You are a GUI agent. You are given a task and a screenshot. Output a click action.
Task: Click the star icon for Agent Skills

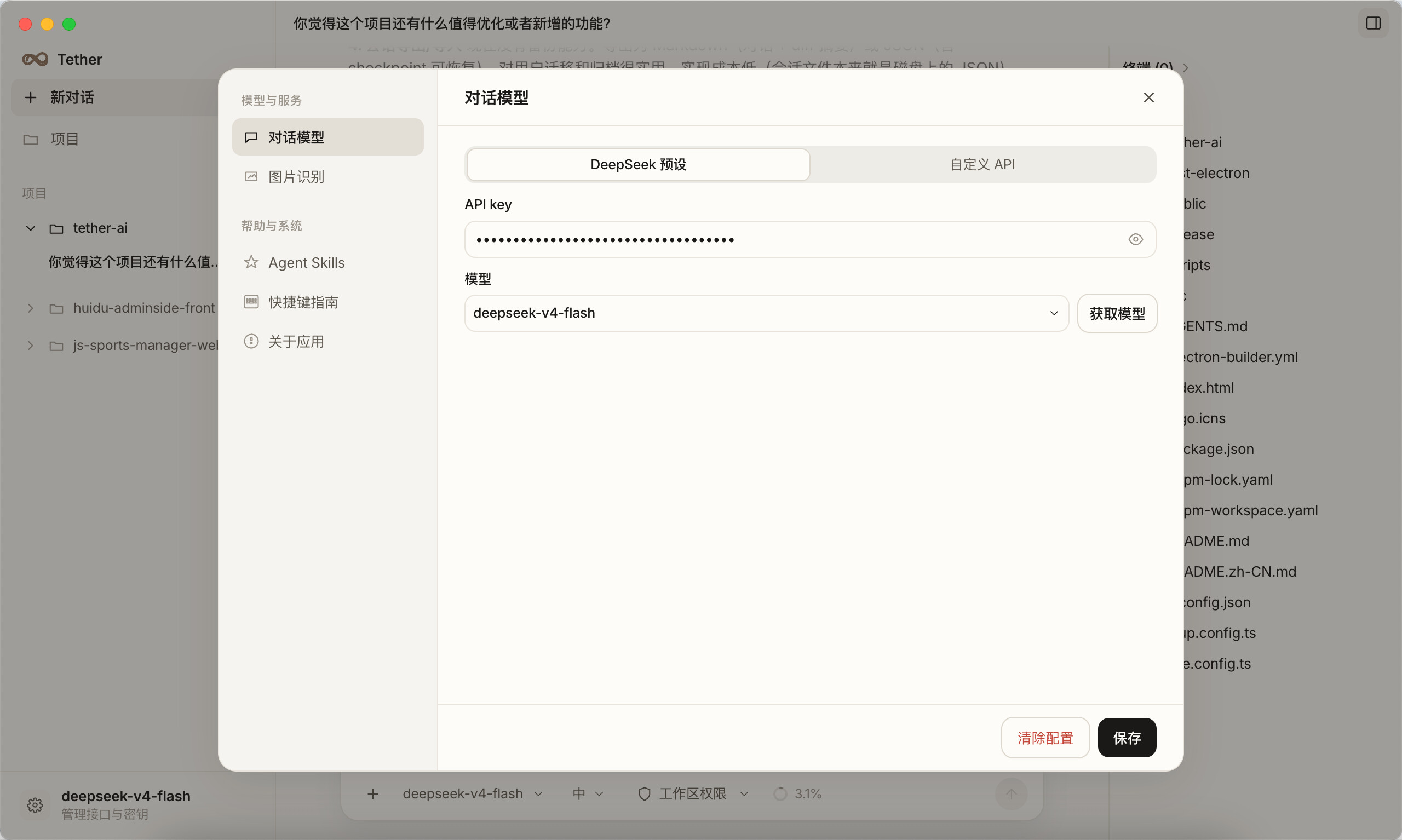tap(251, 263)
